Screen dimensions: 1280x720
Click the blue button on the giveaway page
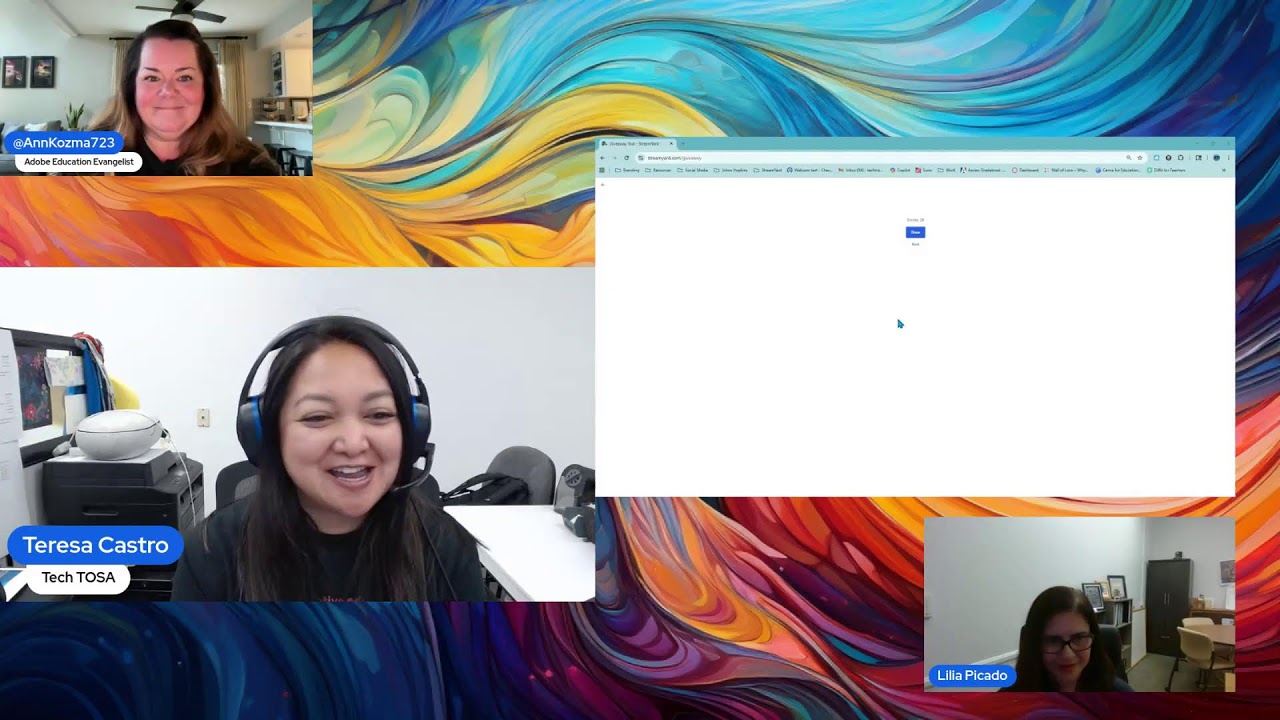coord(915,232)
